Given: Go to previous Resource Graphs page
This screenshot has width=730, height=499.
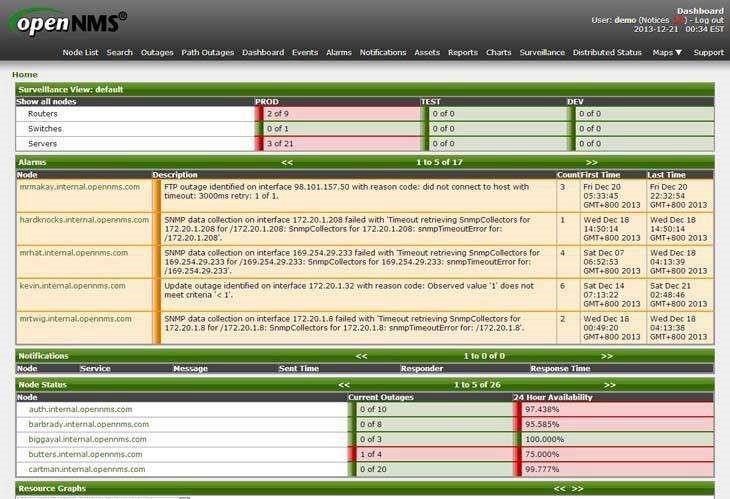Looking at the screenshot, I should click(560, 489).
